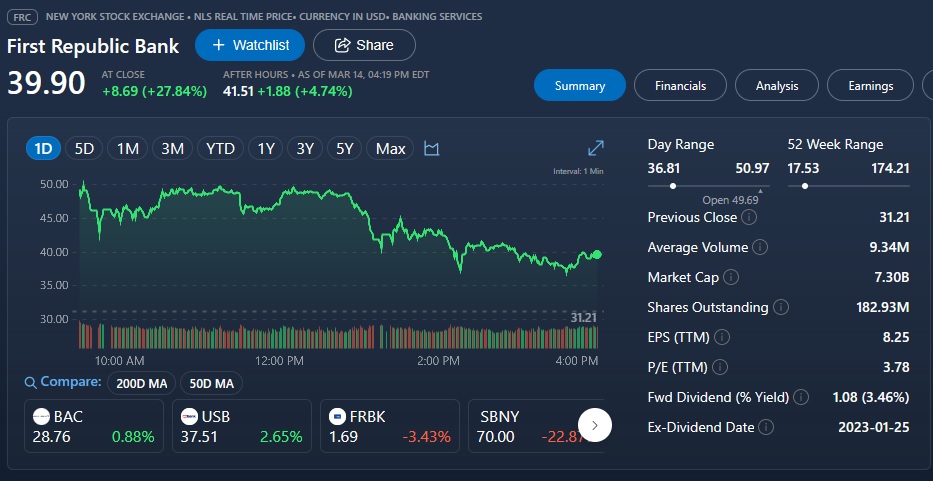Screen dimensions: 933x481
Task: Switch to the Analysis tab
Action: (x=777, y=86)
